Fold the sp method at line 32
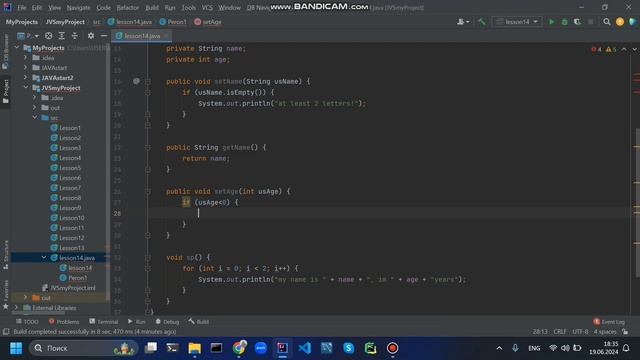Screen dimensions: 640x360 (x=148, y=258)
